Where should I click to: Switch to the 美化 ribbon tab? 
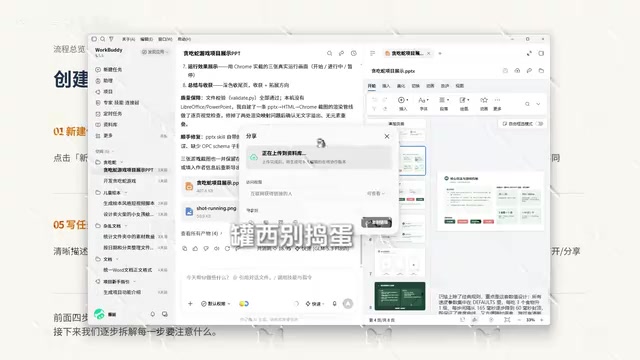click(401, 86)
